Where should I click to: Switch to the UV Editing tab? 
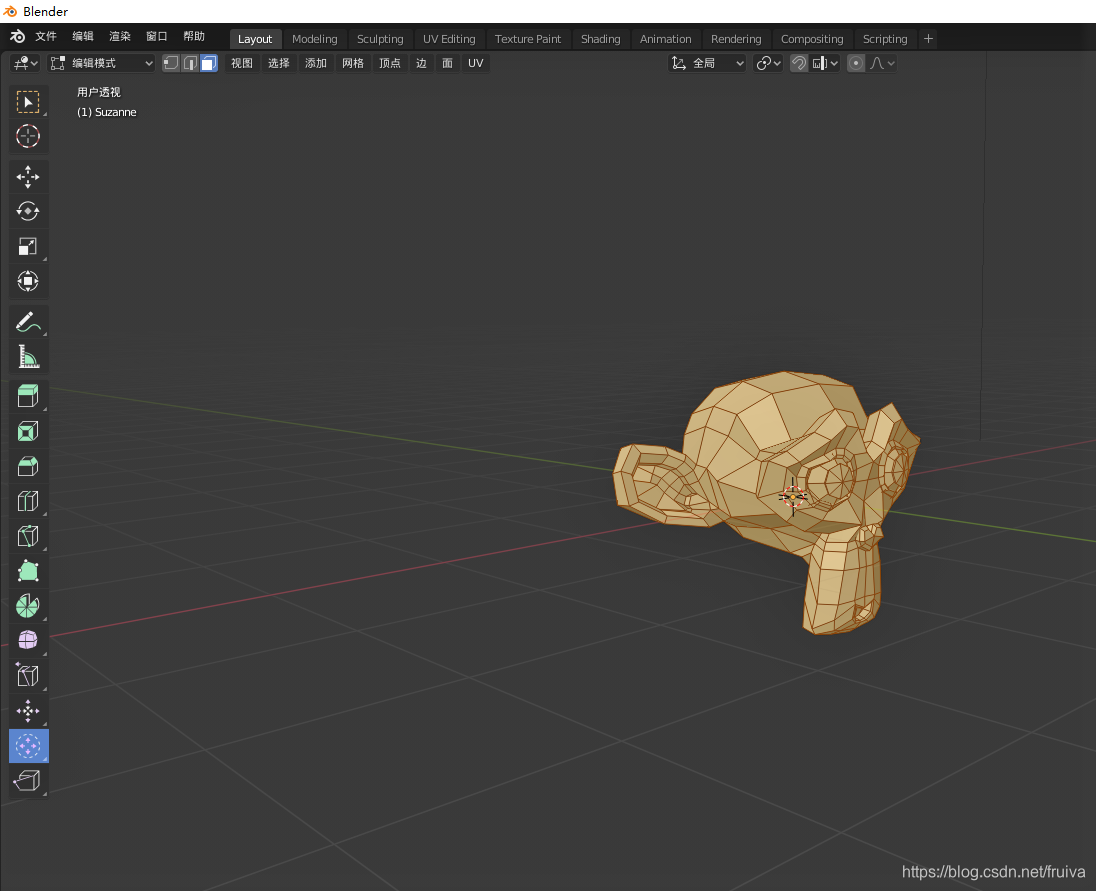(449, 39)
